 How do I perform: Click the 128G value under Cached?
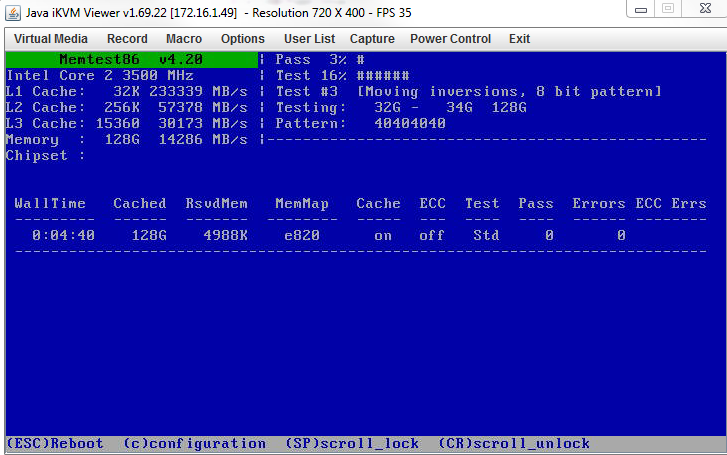(149, 236)
